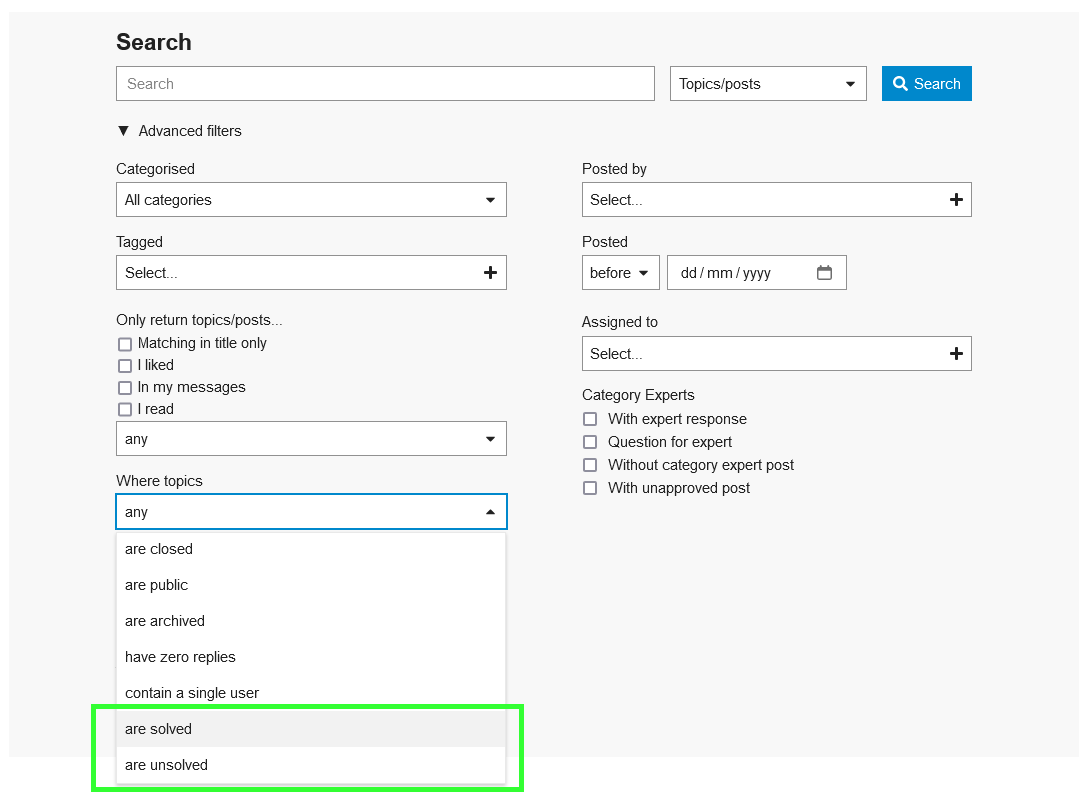Open the calendar date picker icon

(x=825, y=272)
